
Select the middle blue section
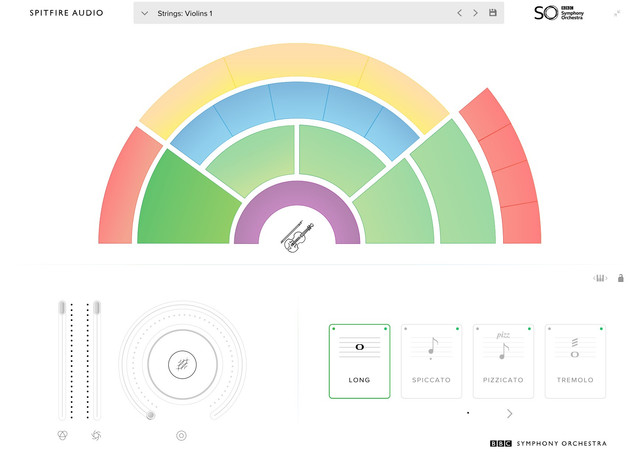click(298, 99)
